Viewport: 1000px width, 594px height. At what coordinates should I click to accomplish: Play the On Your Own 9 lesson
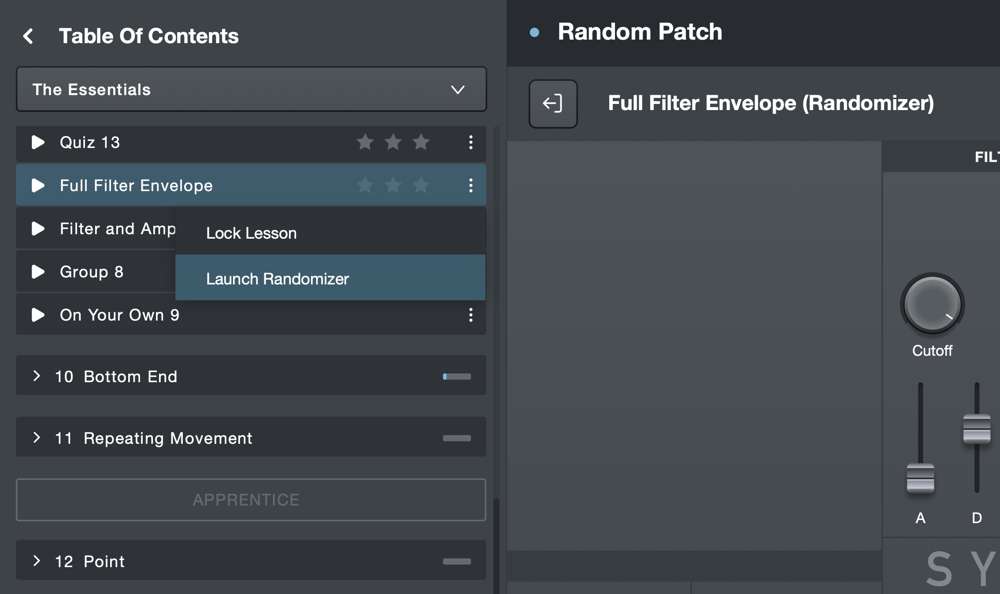38,315
